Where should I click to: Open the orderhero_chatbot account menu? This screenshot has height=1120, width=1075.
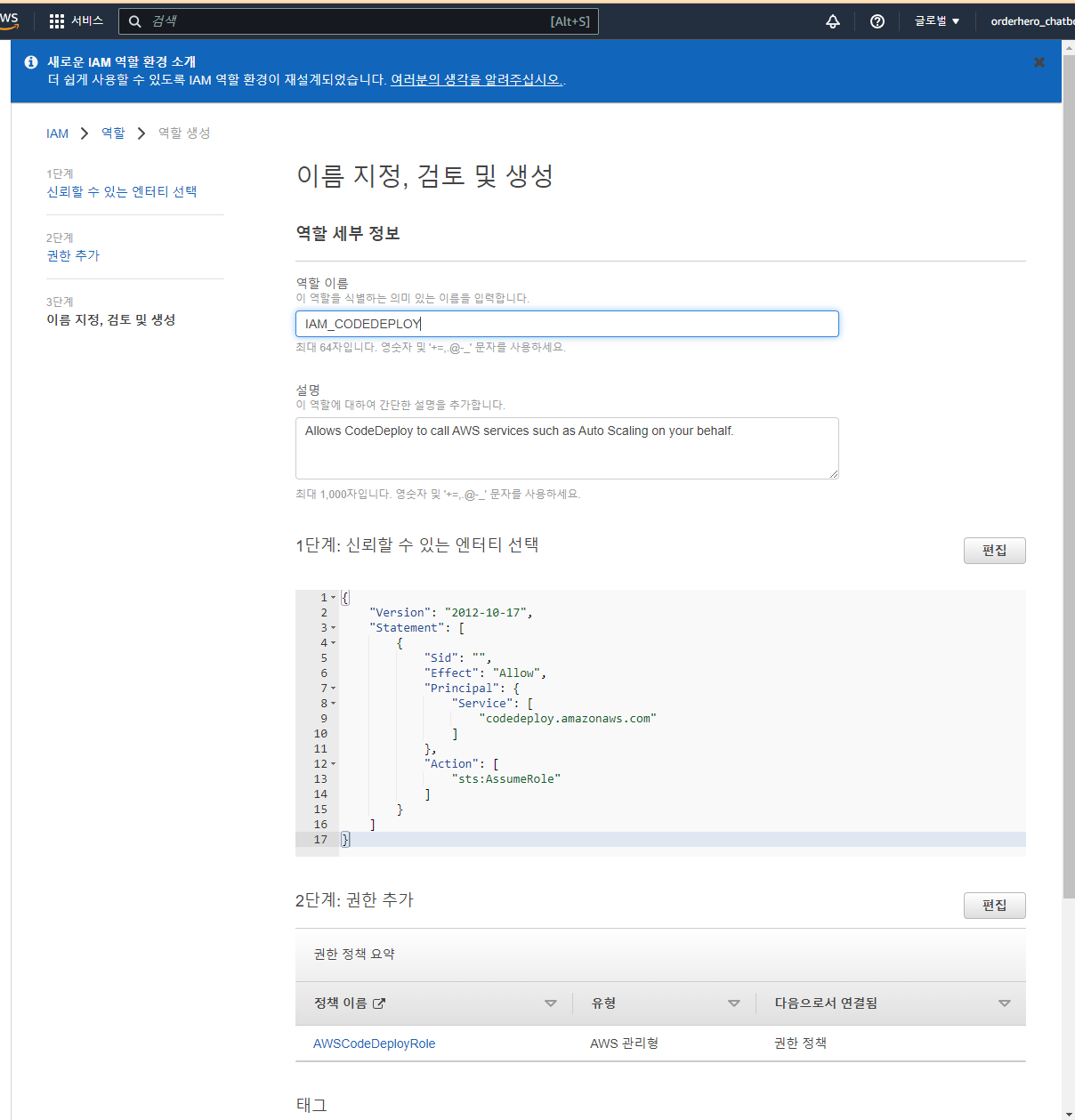(1032, 21)
